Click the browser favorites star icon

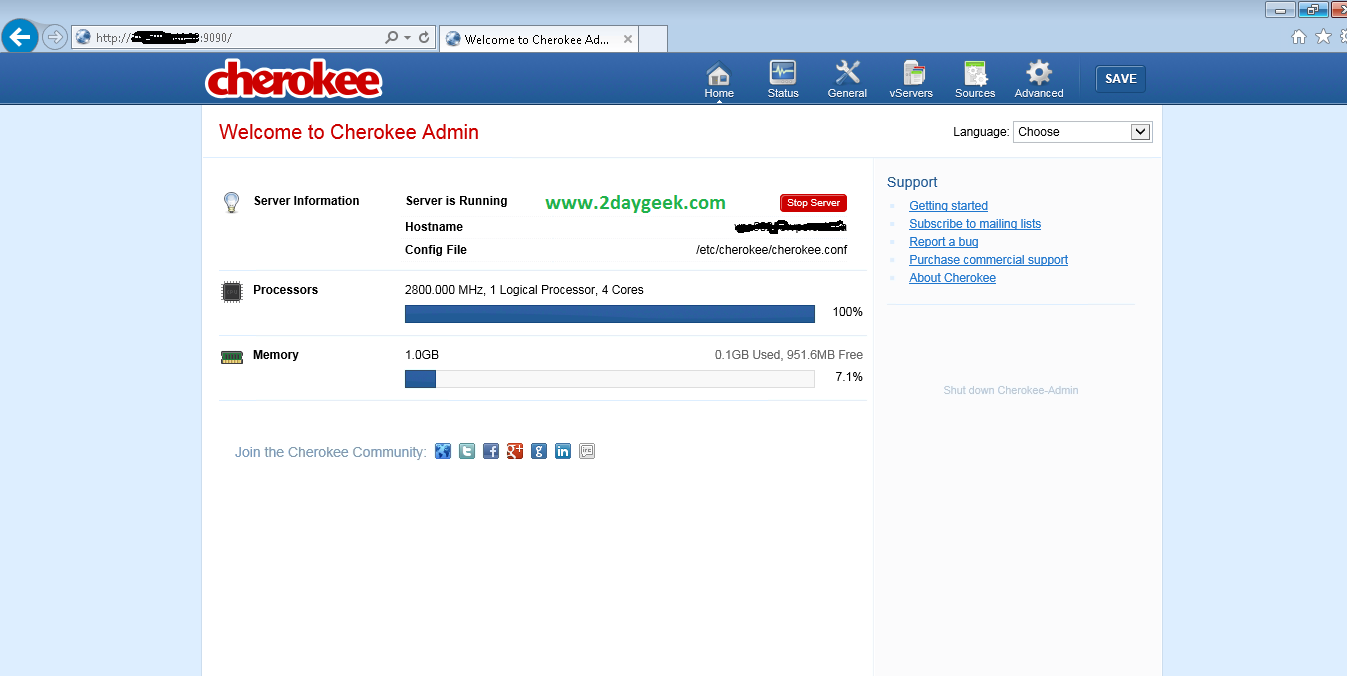[x=1323, y=37]
